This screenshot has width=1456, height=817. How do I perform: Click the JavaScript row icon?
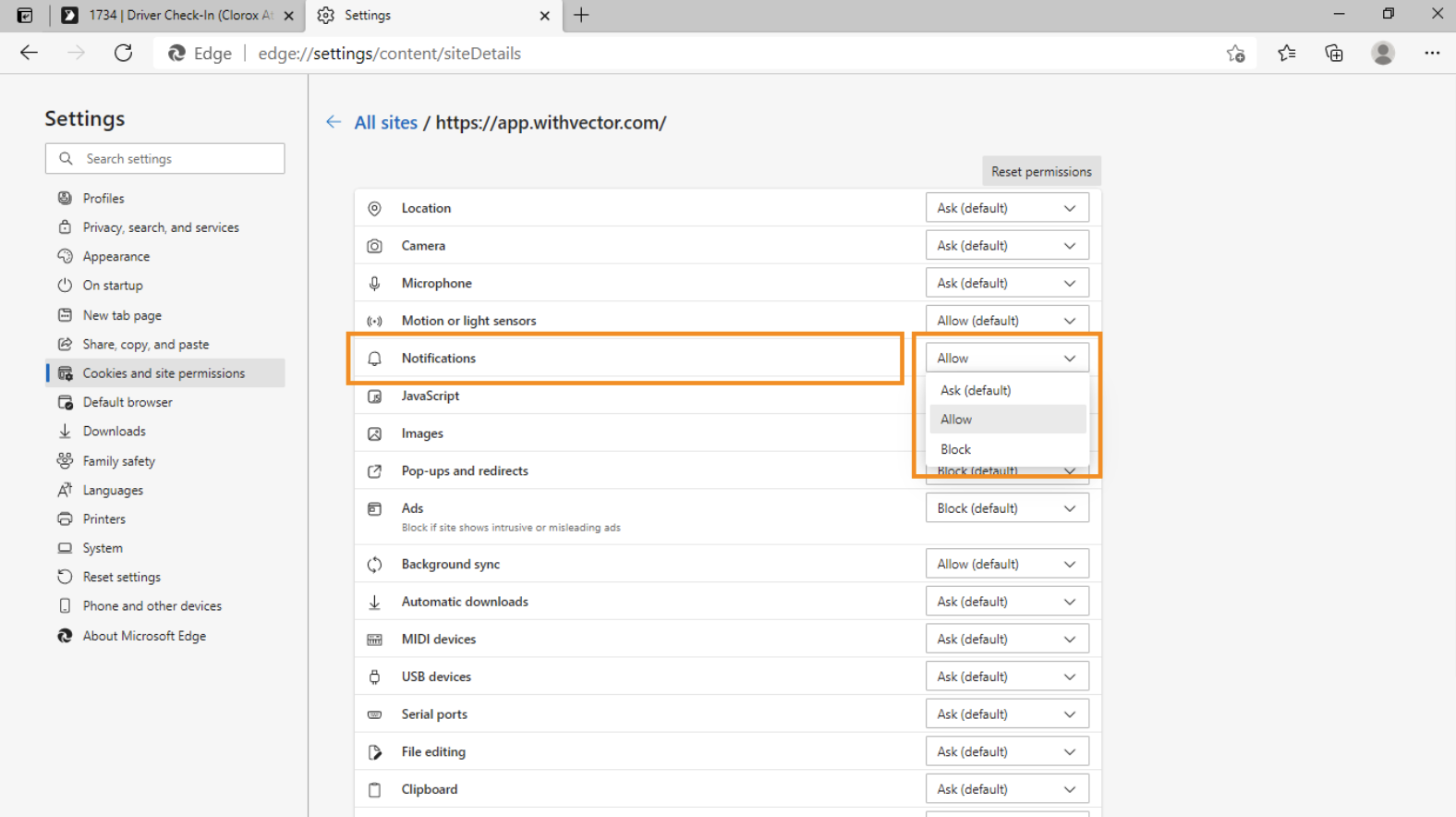374,396
